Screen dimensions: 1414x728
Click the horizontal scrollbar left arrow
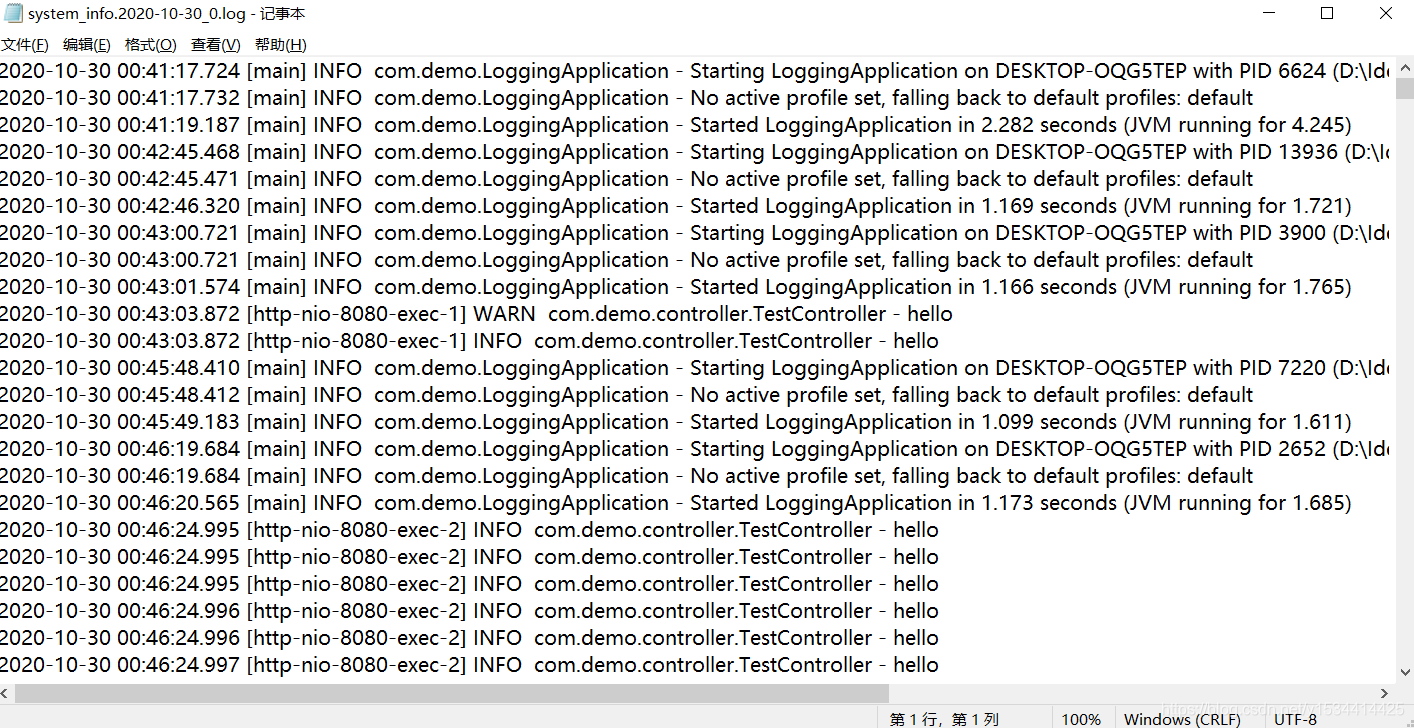coord(7,693)
